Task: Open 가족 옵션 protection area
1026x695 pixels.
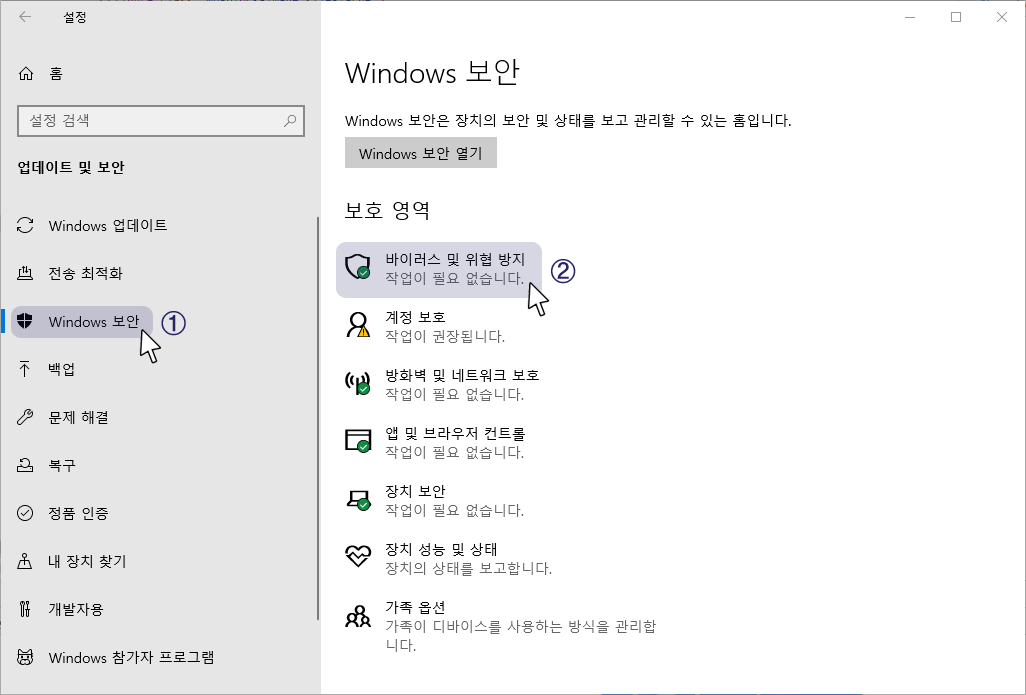Action: [416, 607]
